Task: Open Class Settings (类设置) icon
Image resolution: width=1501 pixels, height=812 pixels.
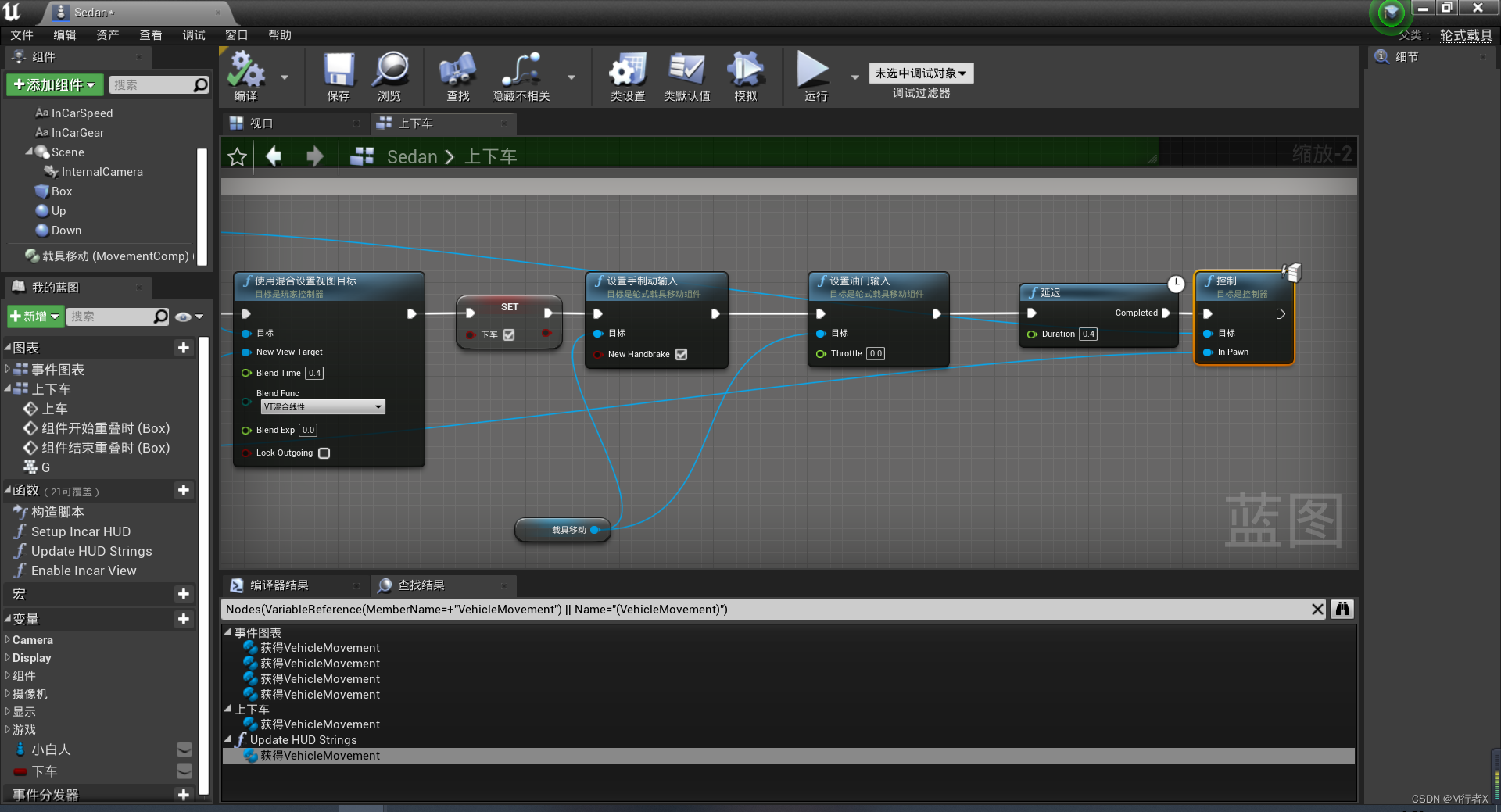Action: coord(628,70)
